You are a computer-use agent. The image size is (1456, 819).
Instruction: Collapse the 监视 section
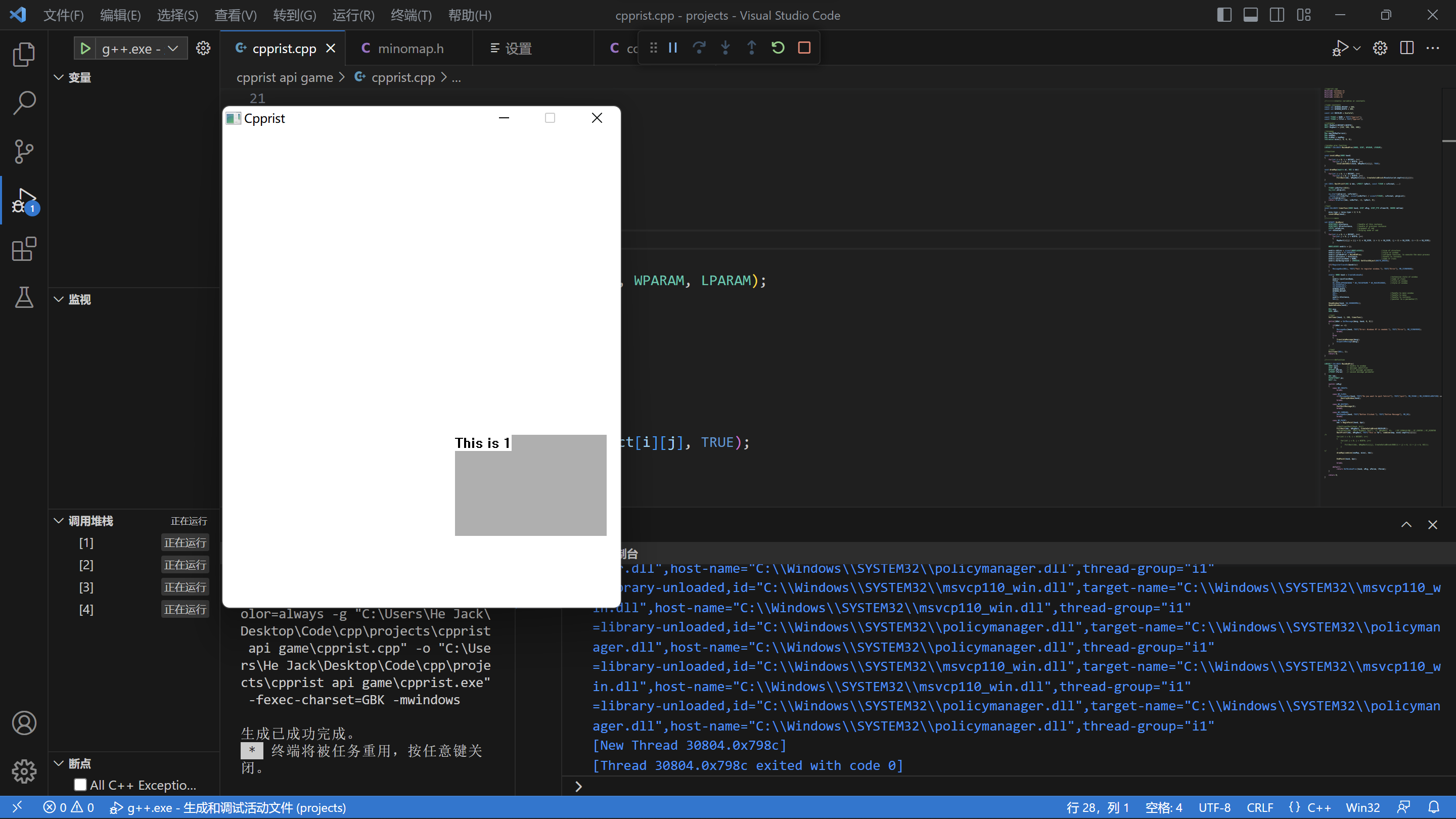(59, 299)
